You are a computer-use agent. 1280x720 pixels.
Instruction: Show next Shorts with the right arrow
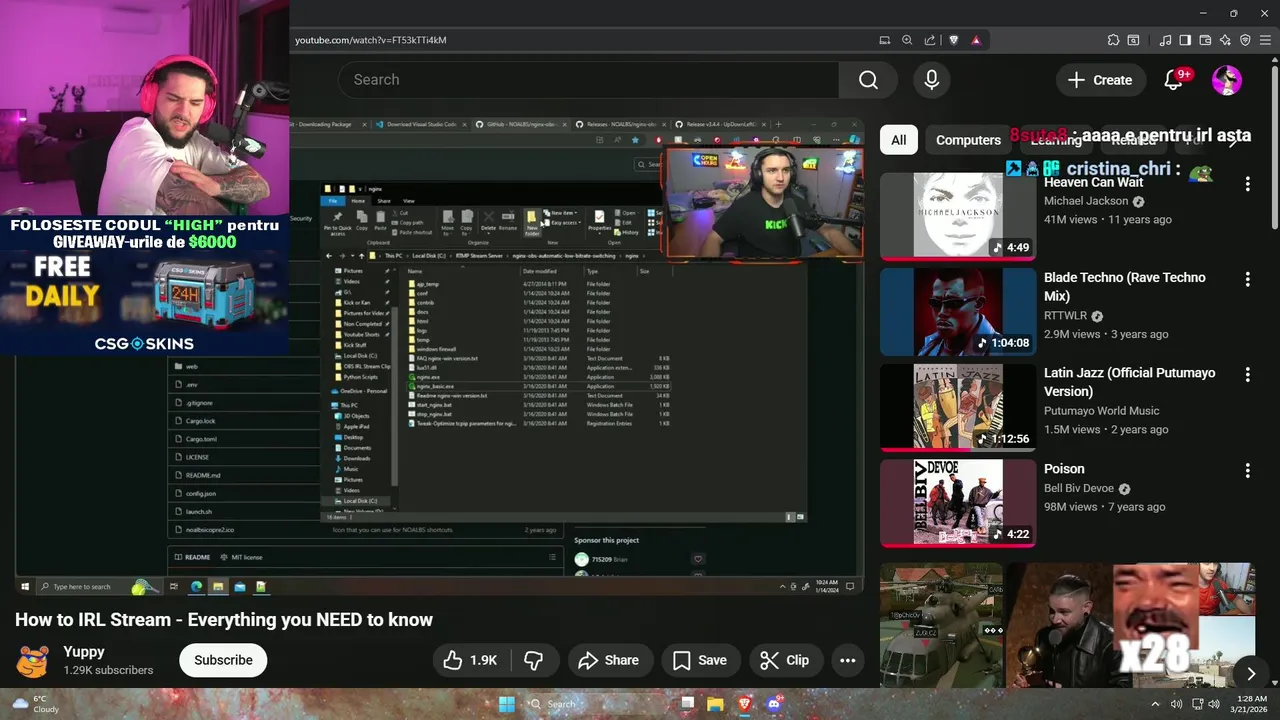1251,674
